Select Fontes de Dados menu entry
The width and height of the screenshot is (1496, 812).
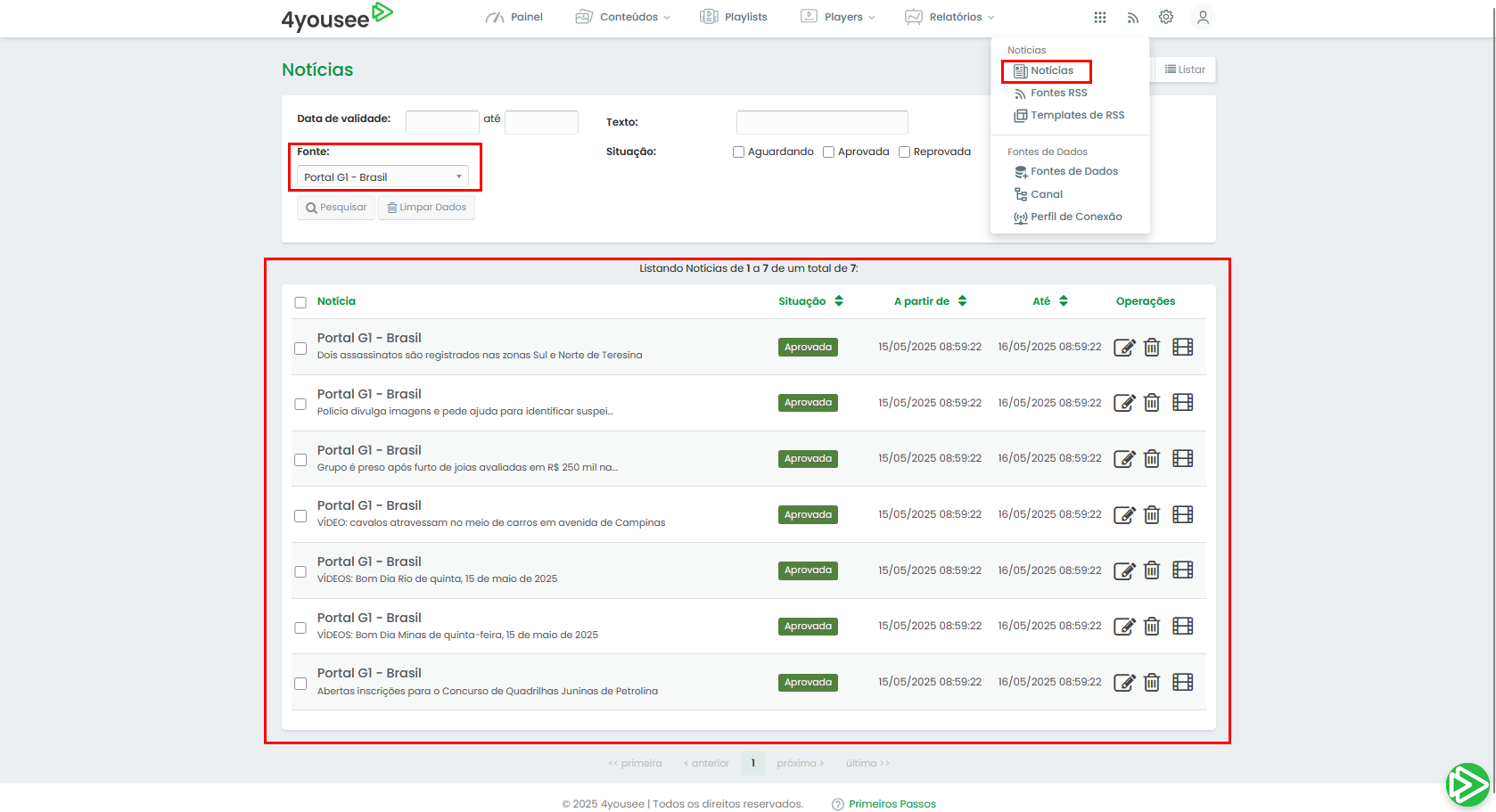pos(1066,171)
